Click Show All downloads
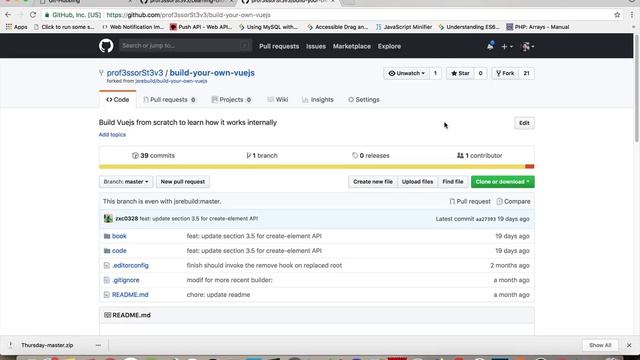640x360 pixels. coord(600,345)
